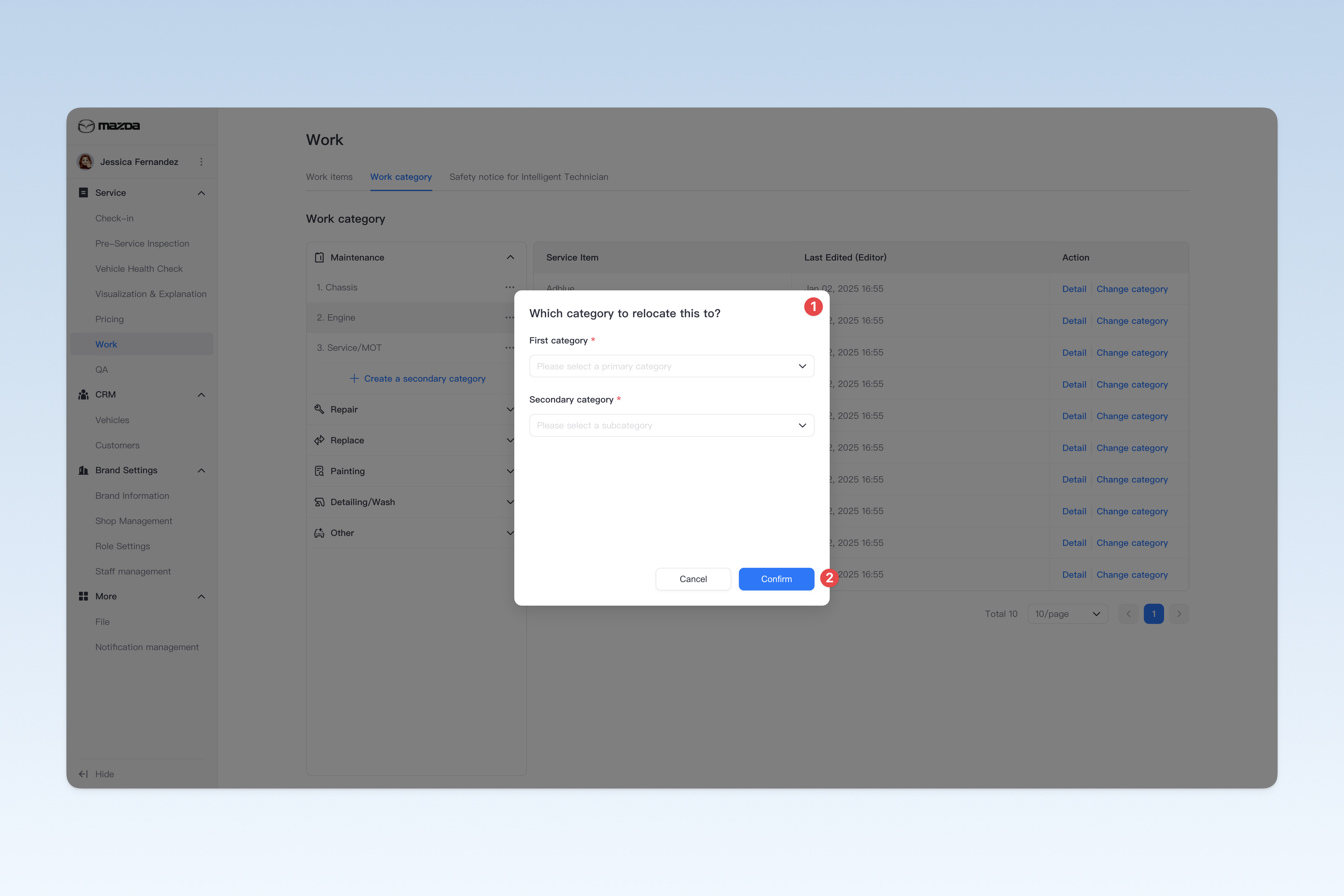Open the 10/page size dropdown
This screenshot has width=1344, height=896.
(x=1068, y=614)
